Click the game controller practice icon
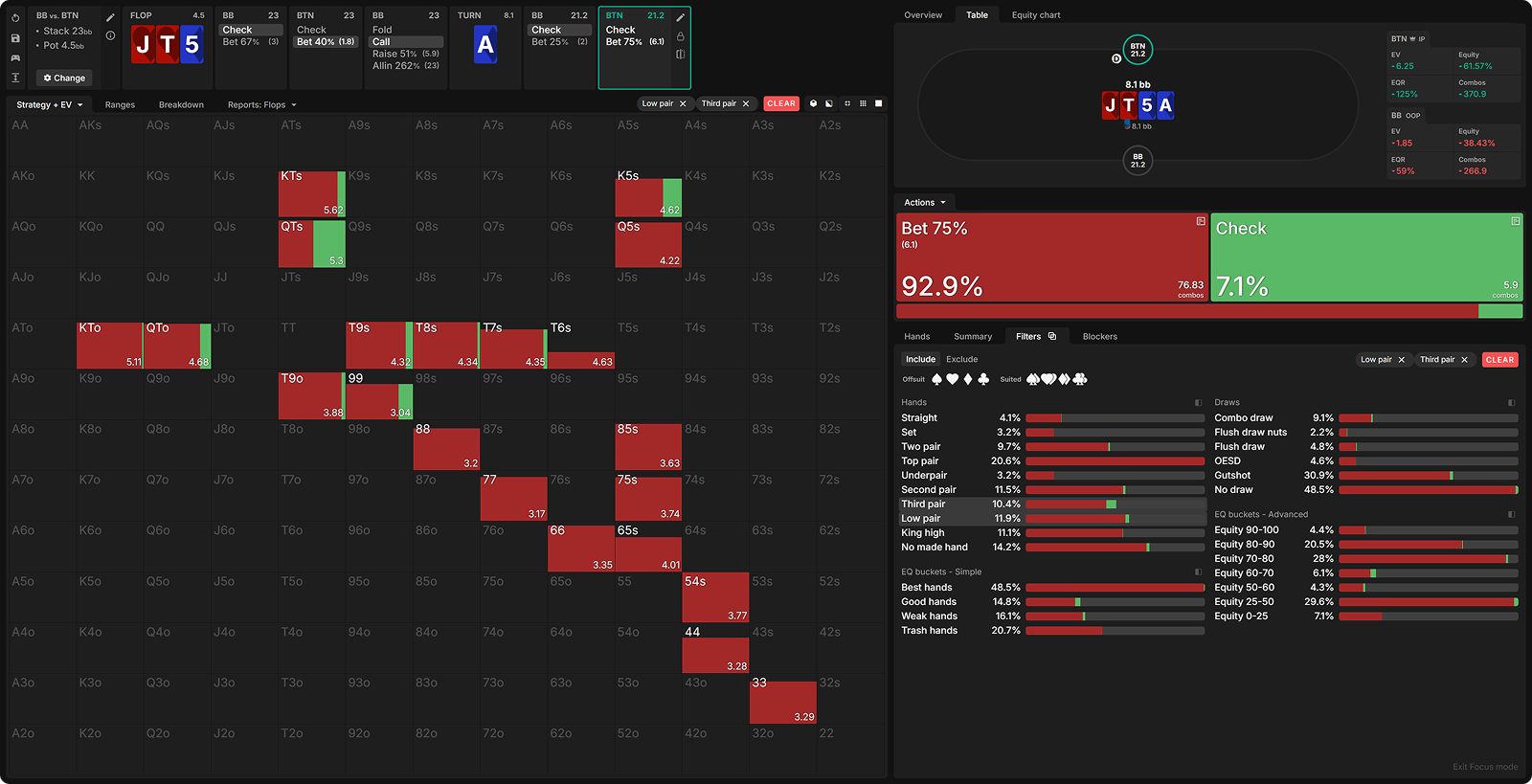1532x784 pixels. point(15,58)
